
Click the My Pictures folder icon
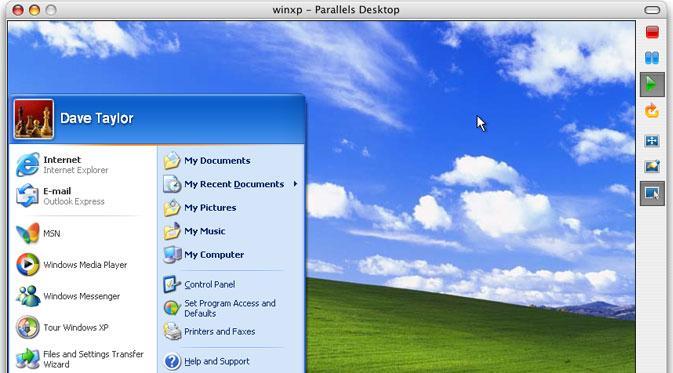(172, 208)
